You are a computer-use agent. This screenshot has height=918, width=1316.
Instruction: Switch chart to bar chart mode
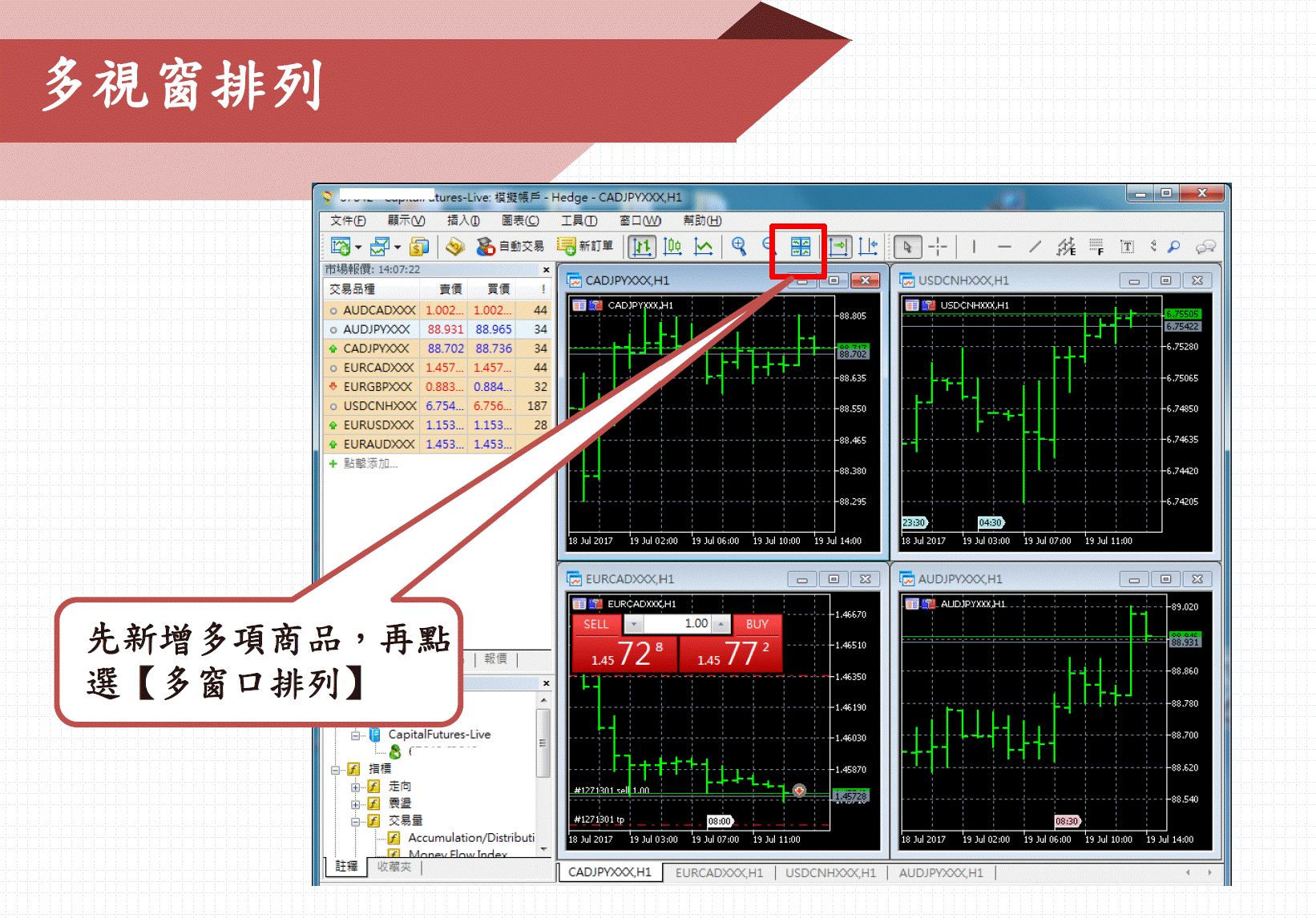click(642, 247)
